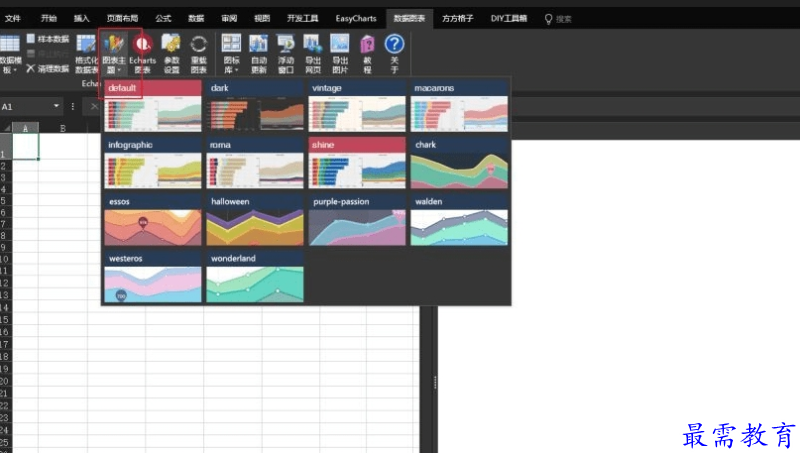The height and width of the screenshot is (467, 804).
Task: Choose the shine theme
Action: pyautogui.click(x=357, y=163)
